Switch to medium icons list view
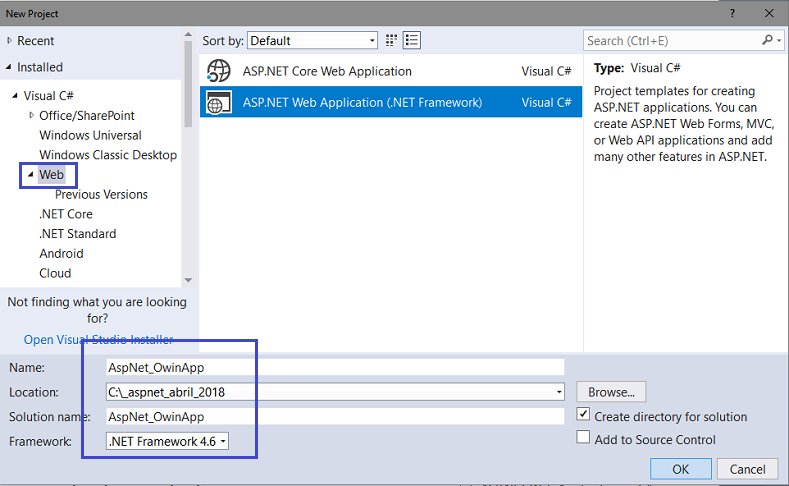789x486 pixels. pyautogui.click(x=412, y=40)
